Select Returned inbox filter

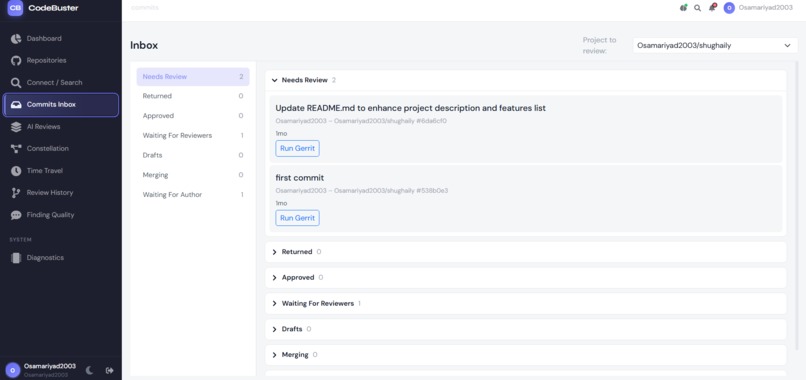pos(193,96)
